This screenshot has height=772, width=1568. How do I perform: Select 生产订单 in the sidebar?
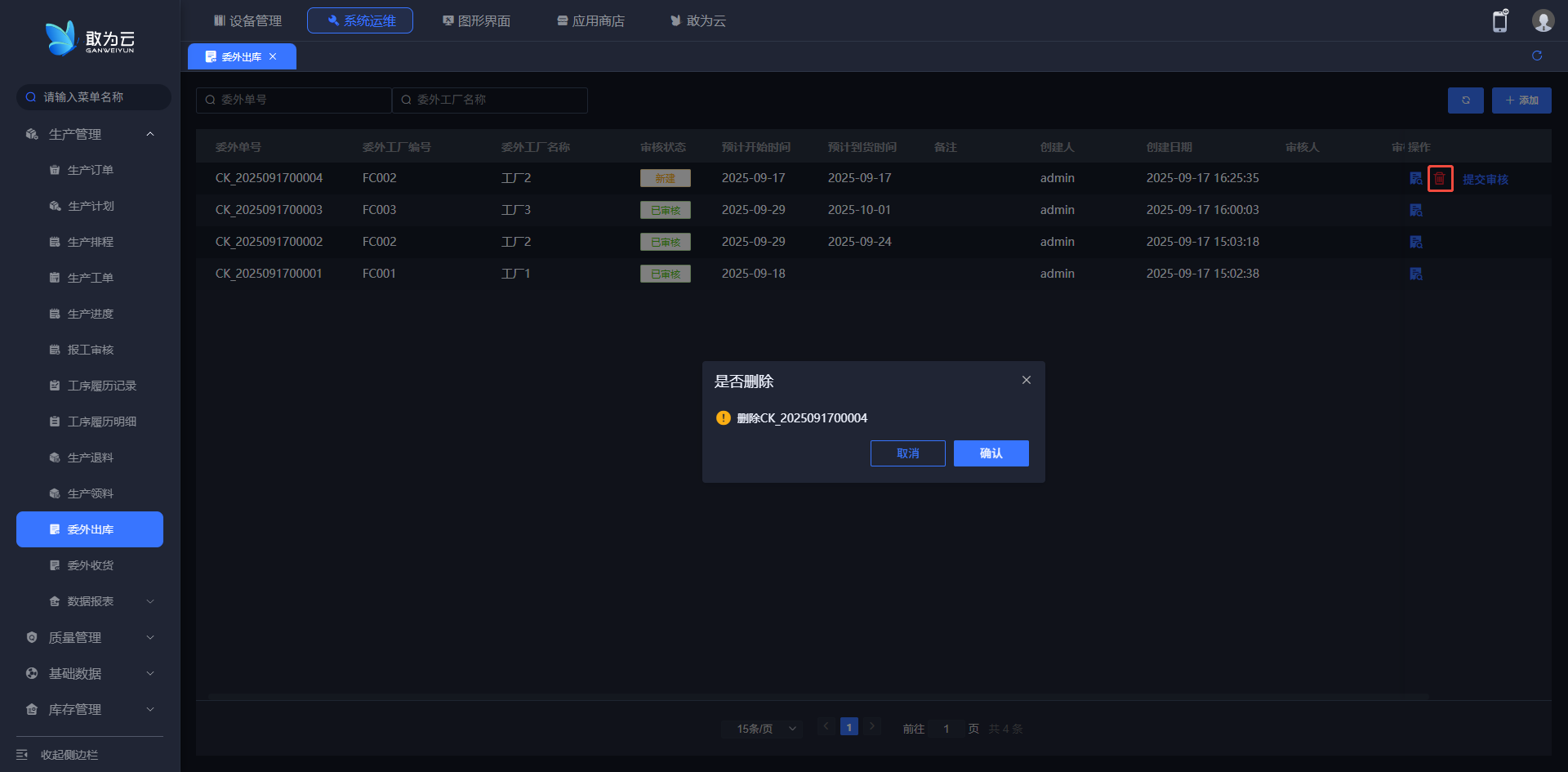click(x=90, y=170)
